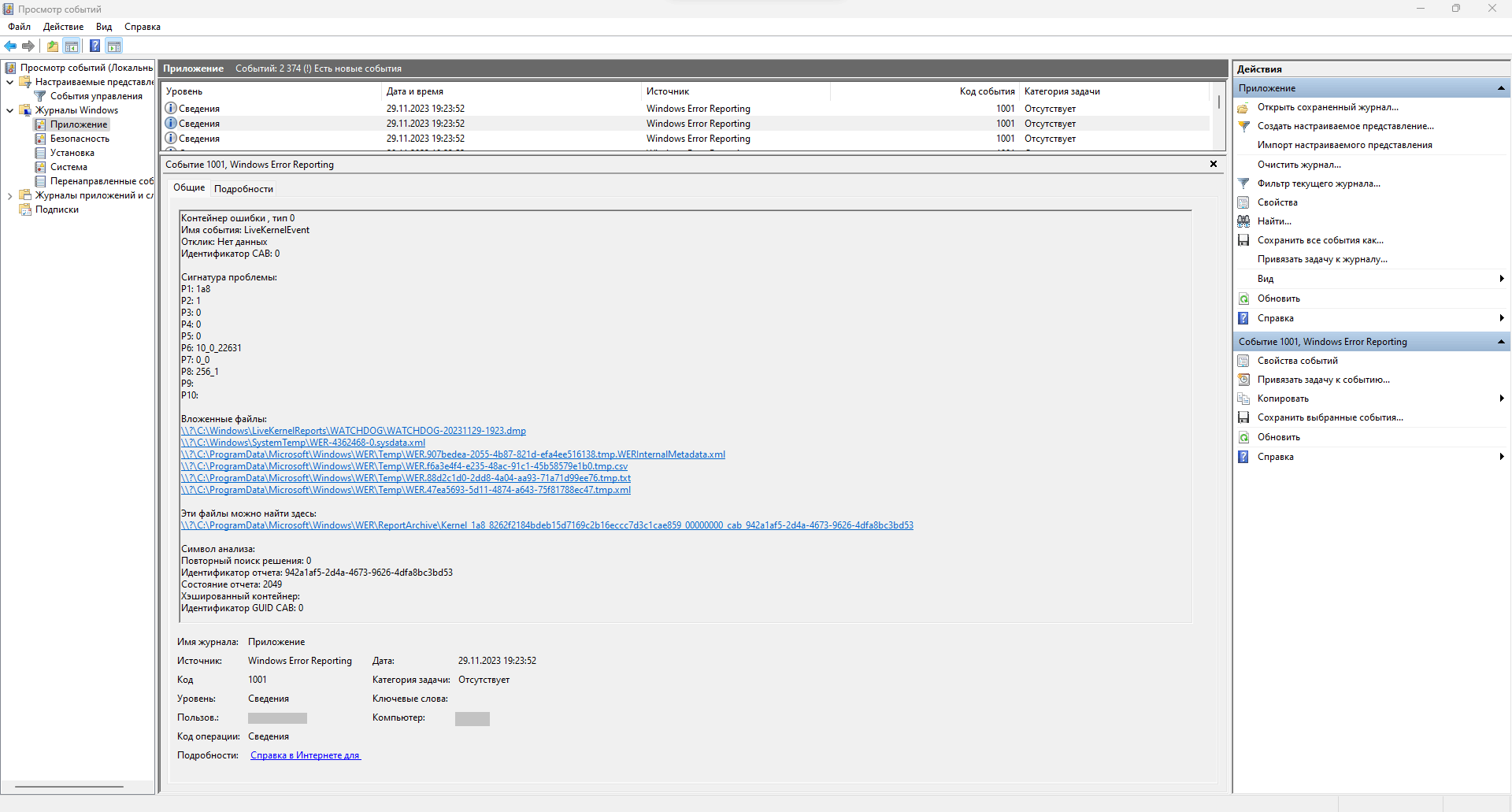
Task: Open the ReportArchive Kernel_1a8 folder link
Action: pos(547,525)
